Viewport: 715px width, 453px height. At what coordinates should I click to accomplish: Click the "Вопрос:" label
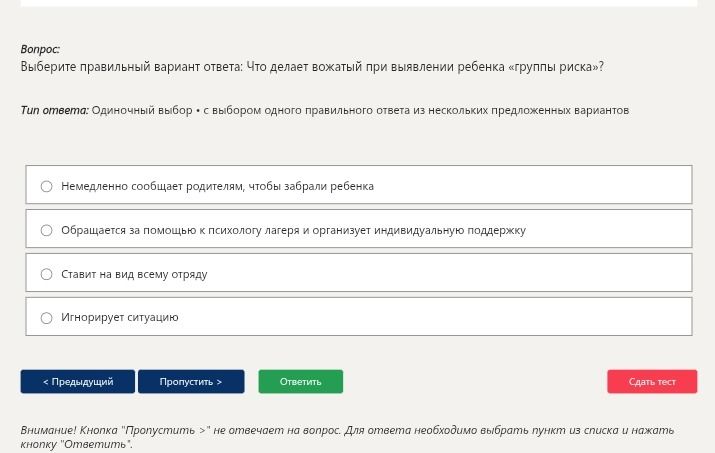(x=40, y=49)
